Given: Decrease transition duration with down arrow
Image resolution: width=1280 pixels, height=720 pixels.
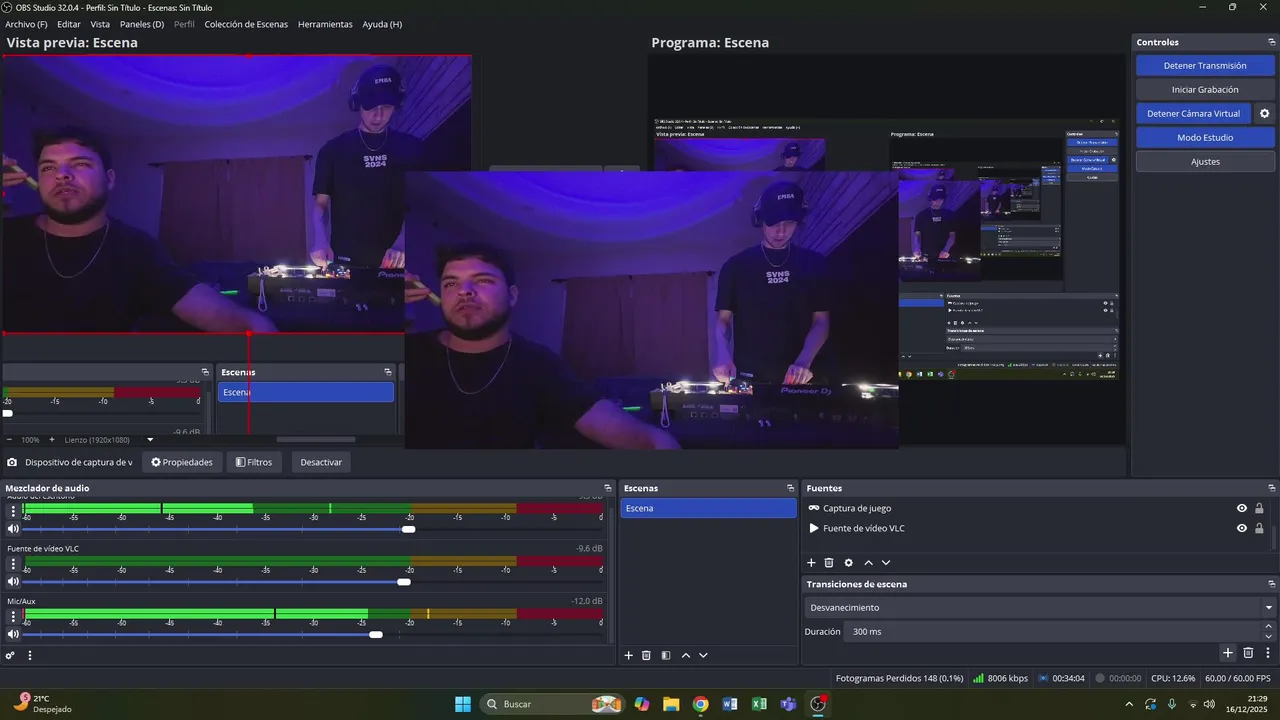Looking at the screenshot, I should click(1268, 637).
